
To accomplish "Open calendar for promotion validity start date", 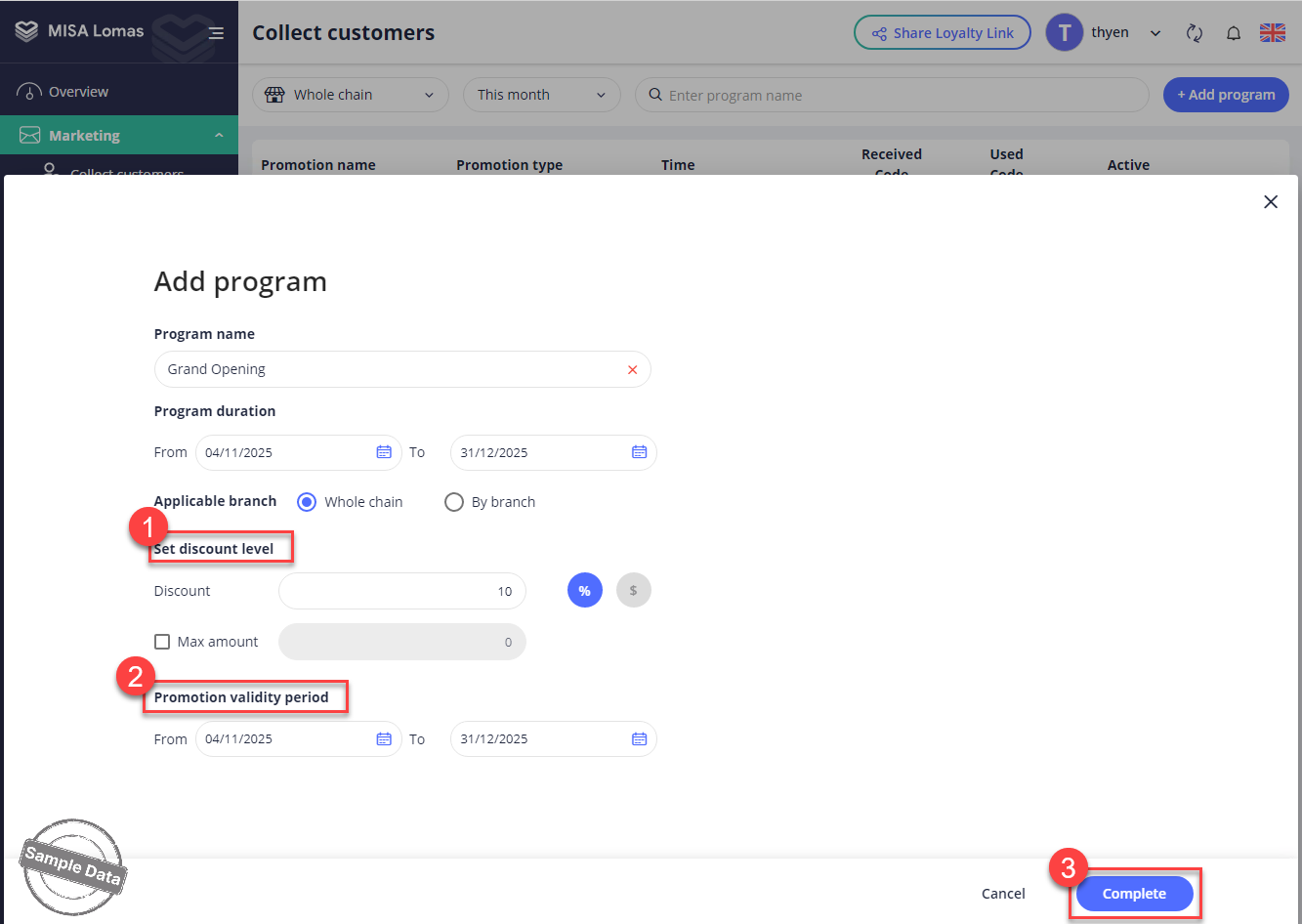I will point(384,739).
